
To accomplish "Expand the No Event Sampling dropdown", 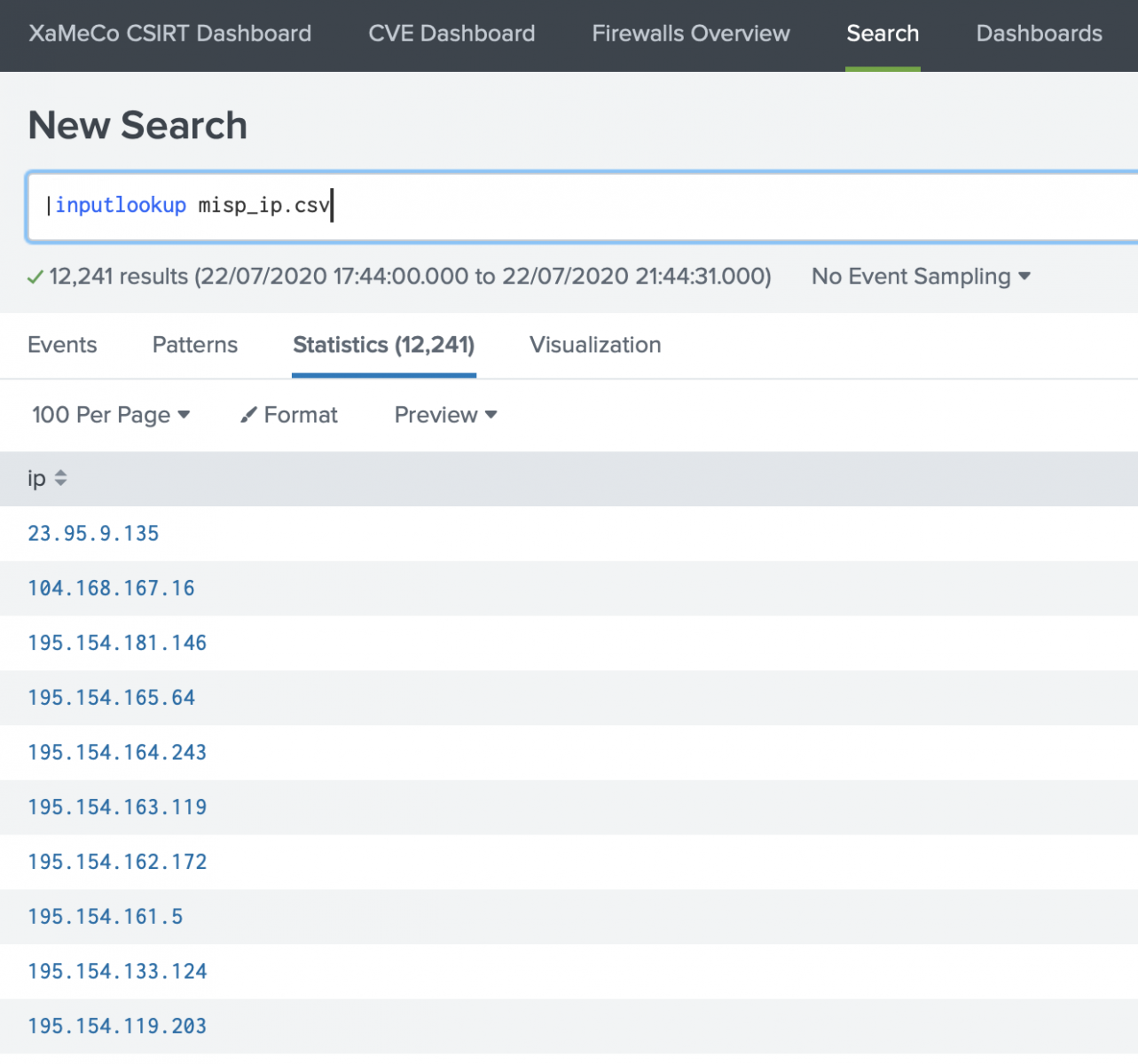I will point(921,277).
